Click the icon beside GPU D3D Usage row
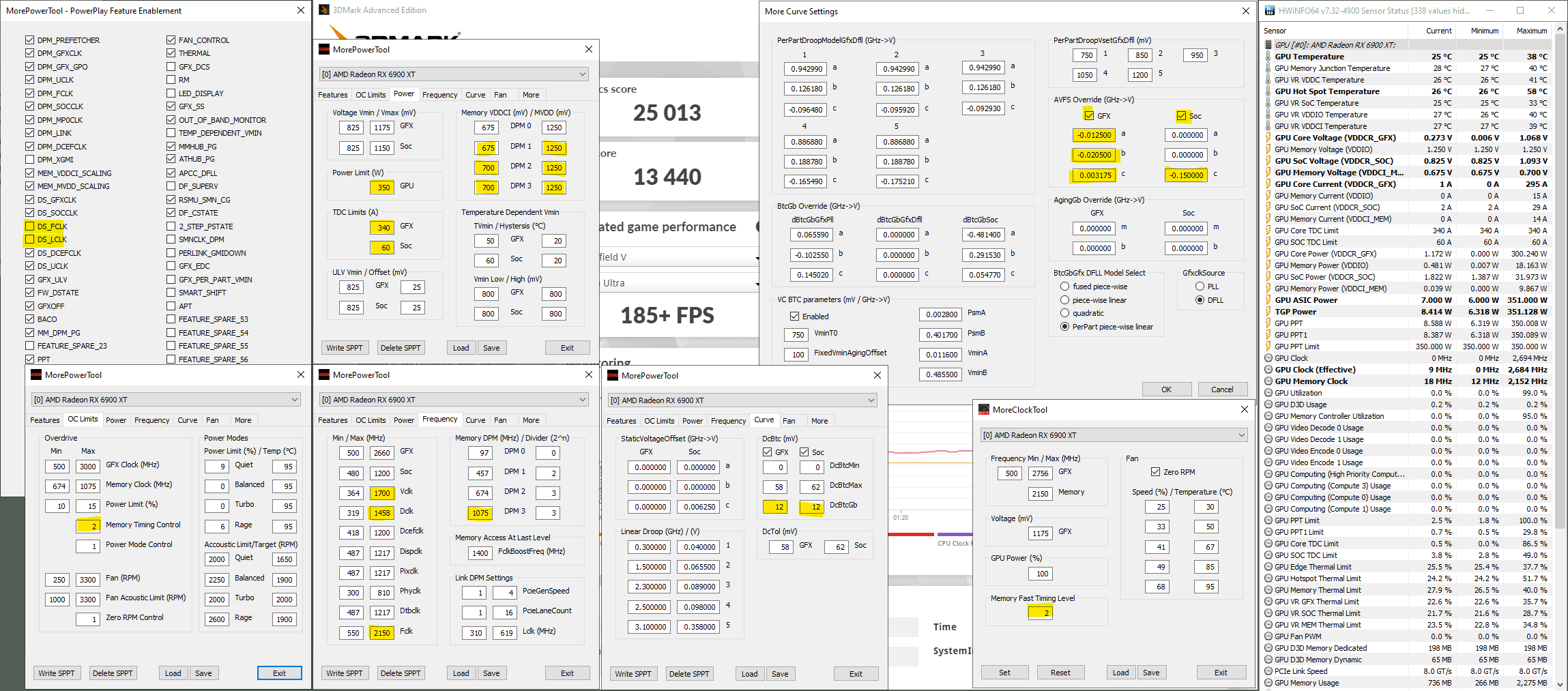This screenshot has width=1568, height=691. 1268,405
